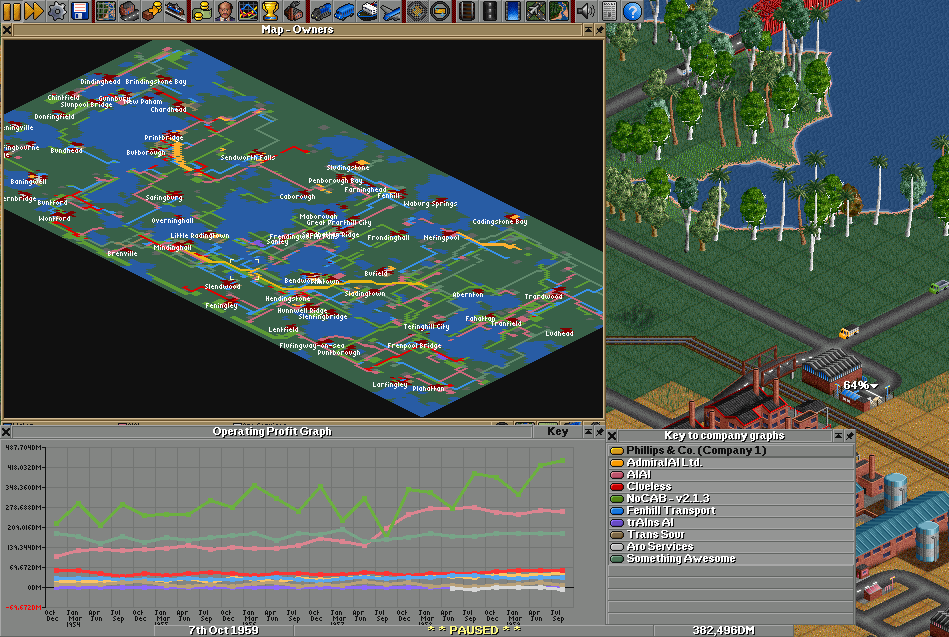Click the Operating Profit Graph title bar
Image resolution: width=949 pixels, height=637 pixels.
click(272, 432)
